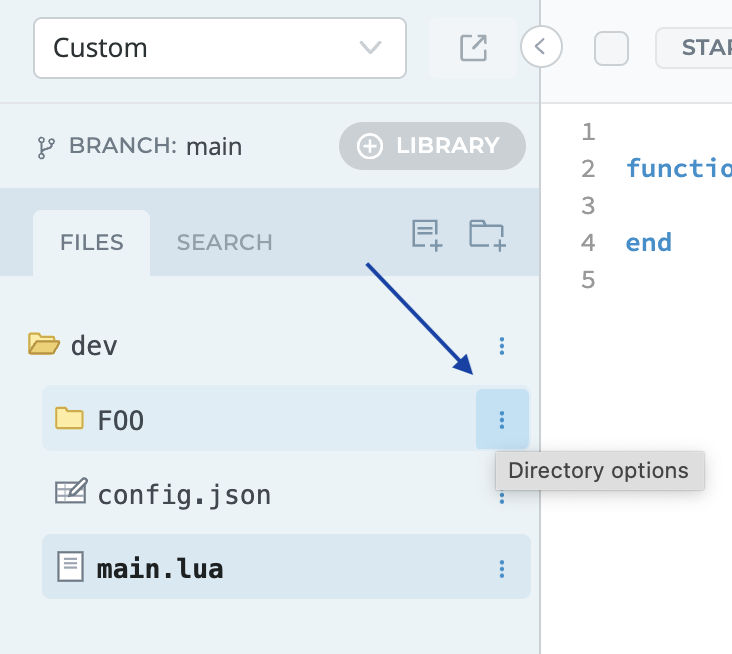The height and width of the screenshot is (654, 732).
Task: Open the Custom dropdown
Action: pyautogui.click(x=220, y=47)
